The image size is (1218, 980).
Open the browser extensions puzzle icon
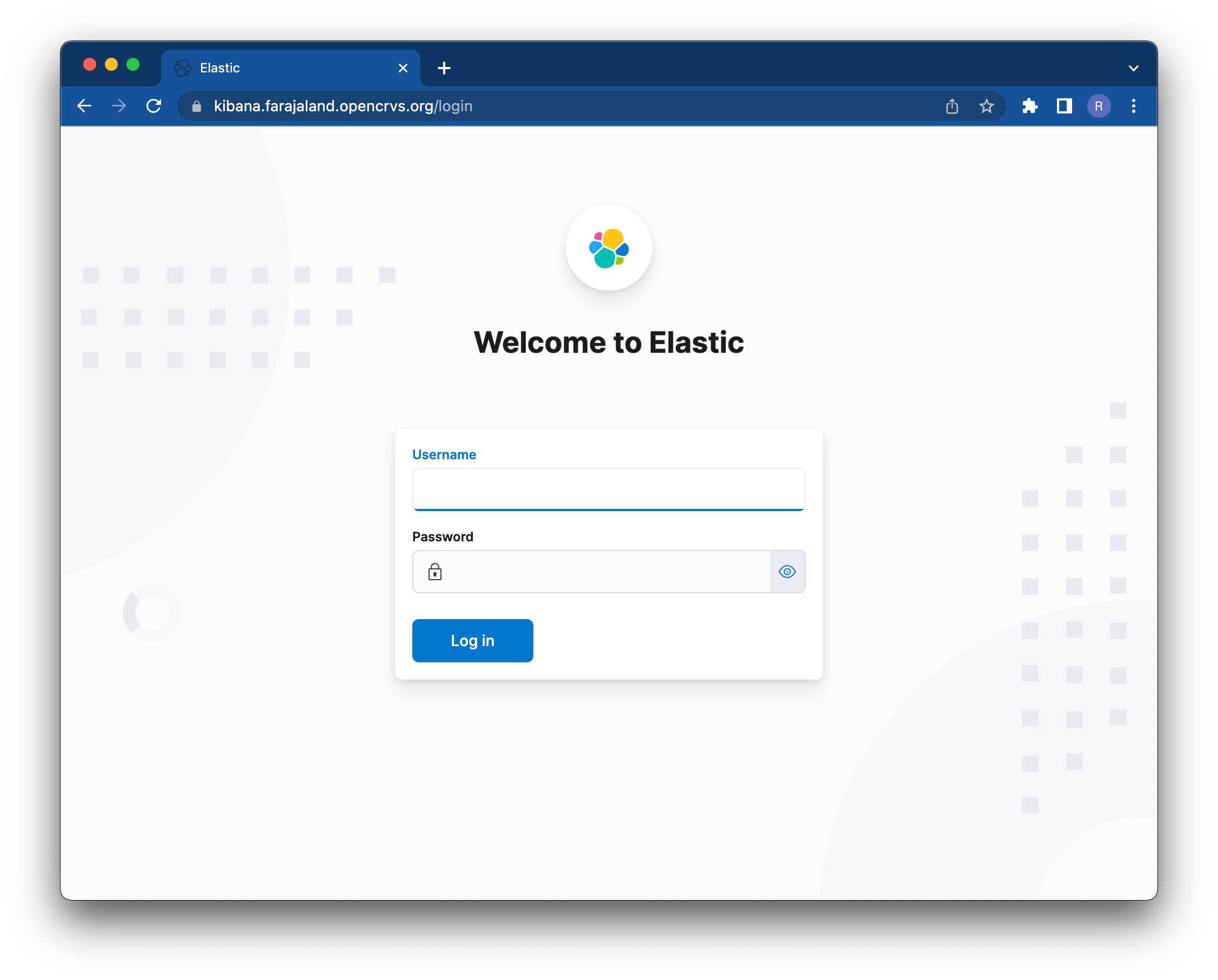pos(1030,106)
